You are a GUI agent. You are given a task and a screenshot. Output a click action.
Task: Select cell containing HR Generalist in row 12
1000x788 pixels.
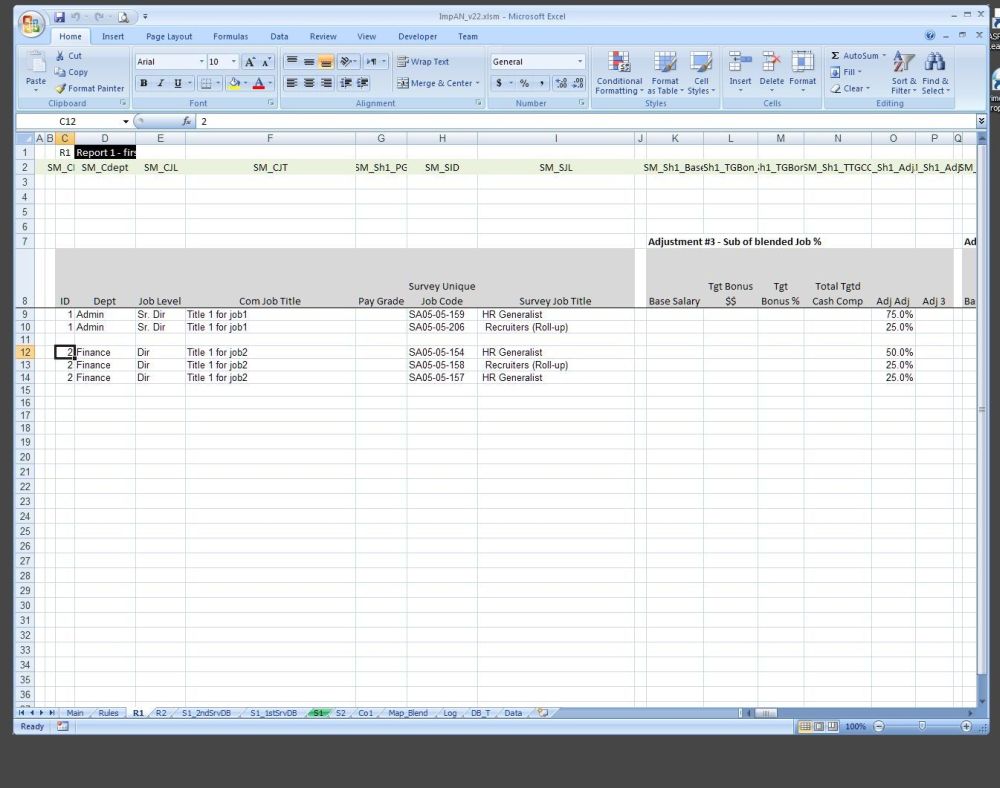coord(555,352)
